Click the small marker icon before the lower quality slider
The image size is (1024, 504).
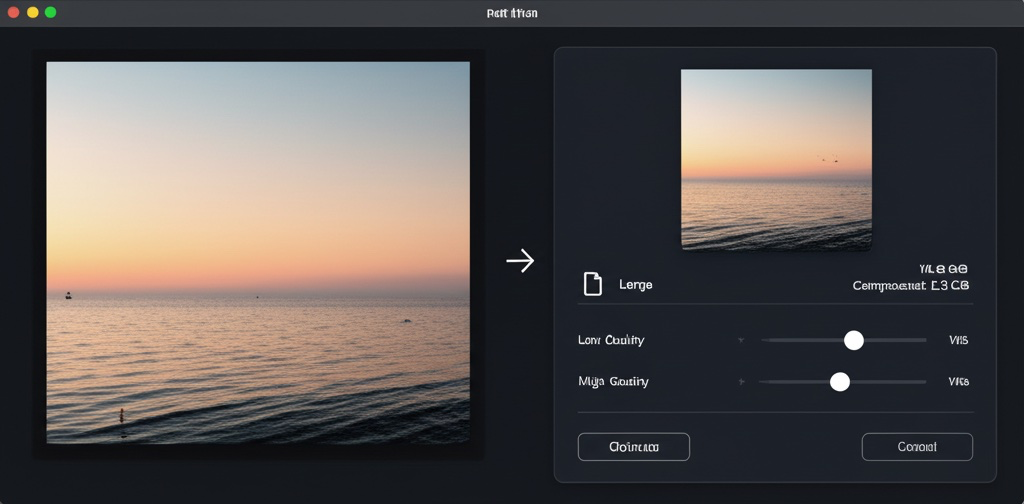741,382
